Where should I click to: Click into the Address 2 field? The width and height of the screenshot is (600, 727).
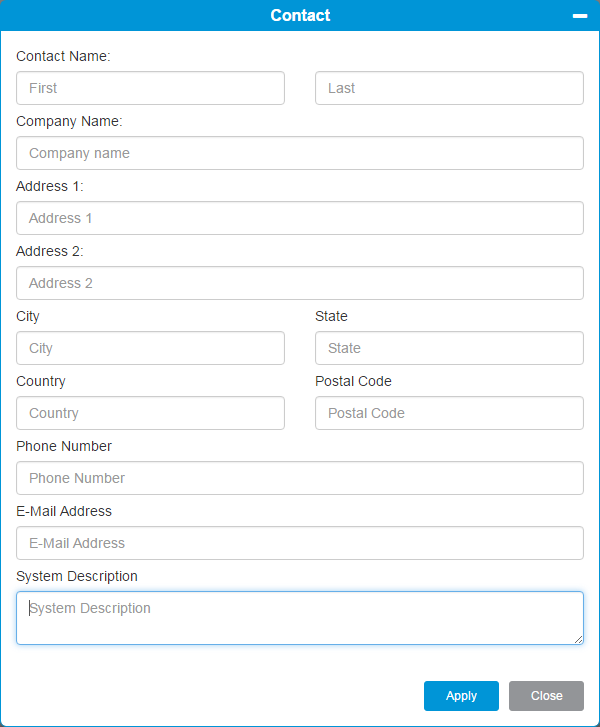tap(300, 283)
